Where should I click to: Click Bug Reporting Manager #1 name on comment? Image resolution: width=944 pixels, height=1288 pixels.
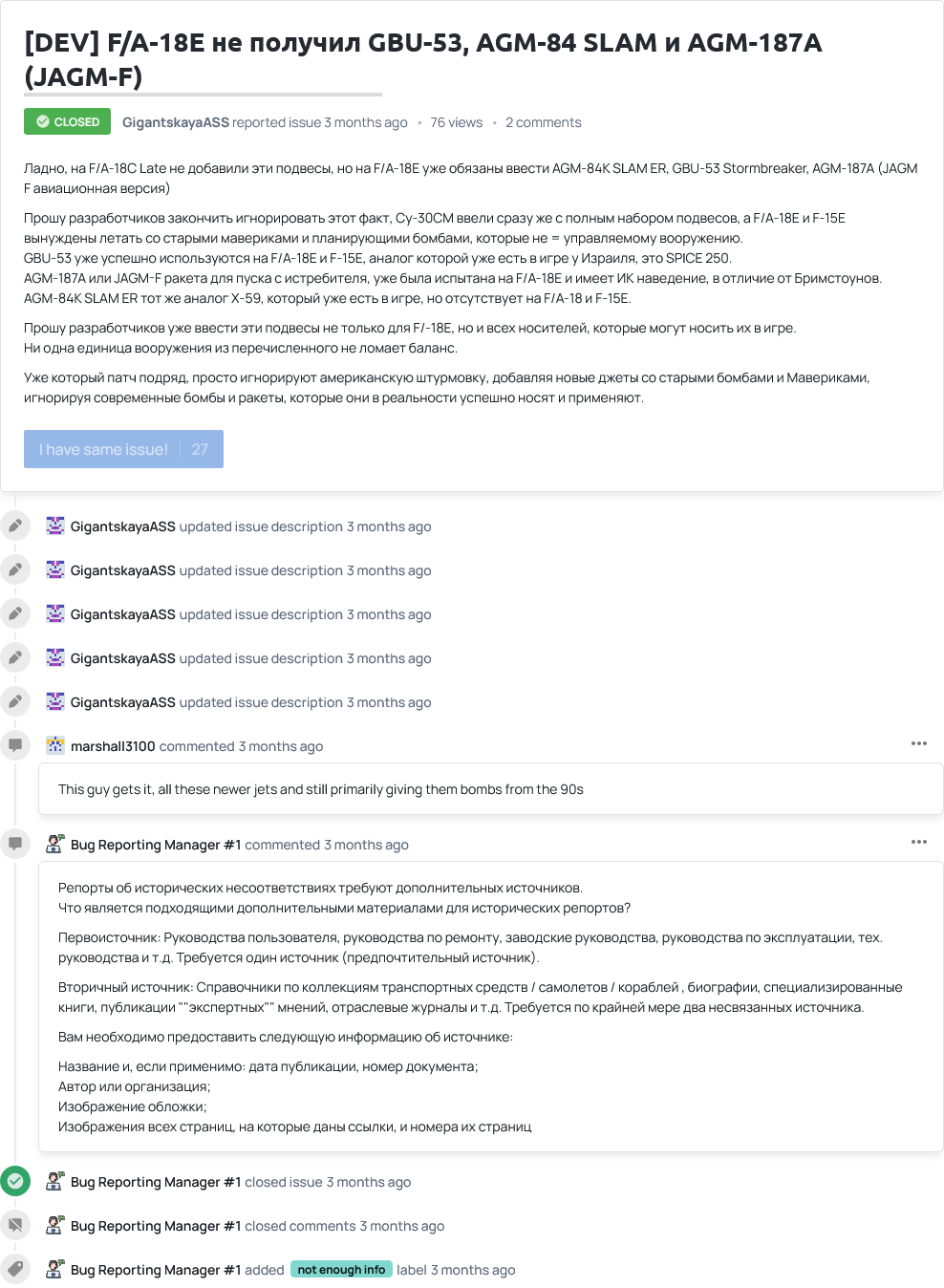156,845
